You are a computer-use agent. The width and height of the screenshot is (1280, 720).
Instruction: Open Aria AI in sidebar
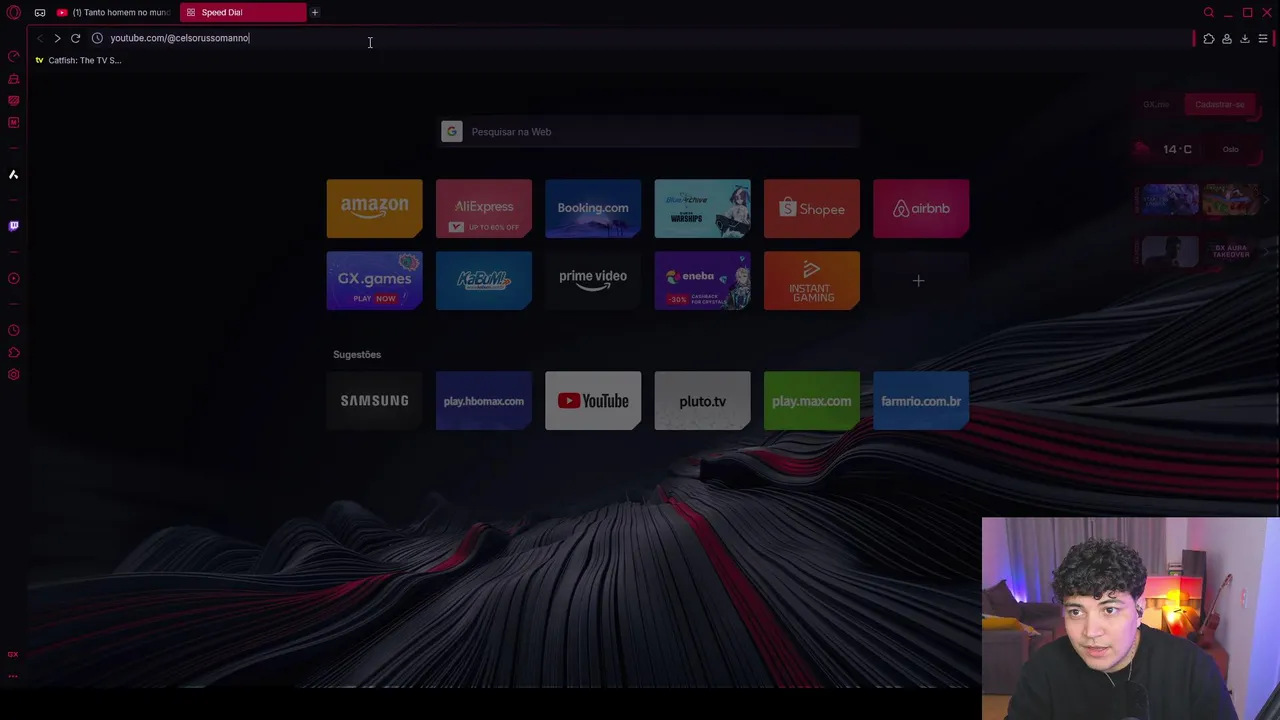pyautogui.click(x=14, y=174)
